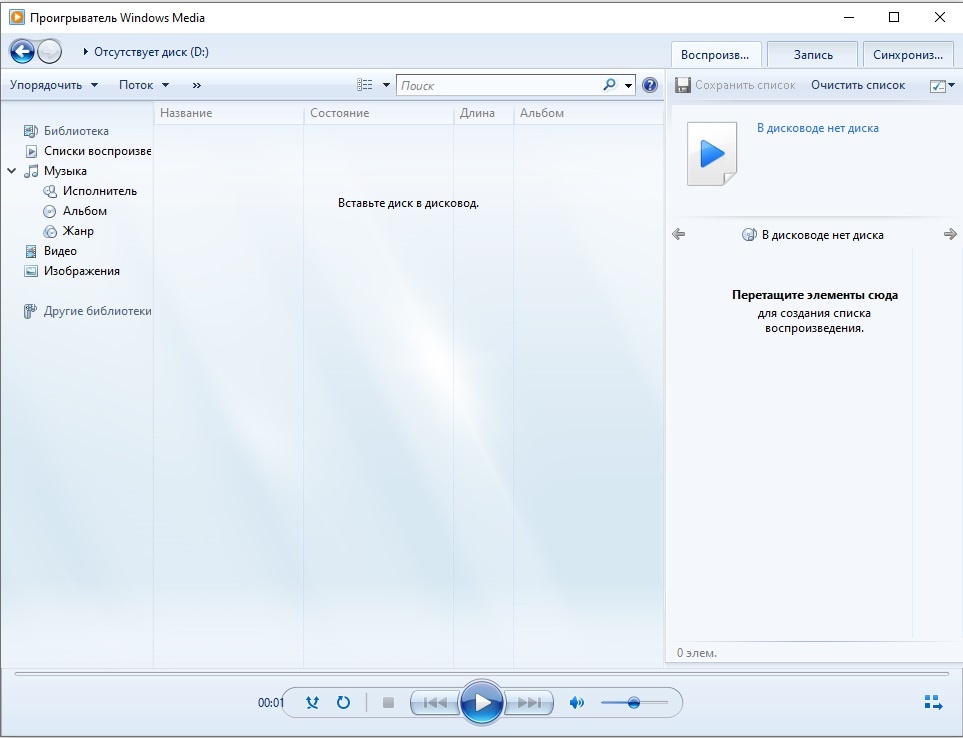The width and height of the screenshot is (963, 738).
Task: Skip to the previous track
Action: pyautogui.click(x=435, y=702)
